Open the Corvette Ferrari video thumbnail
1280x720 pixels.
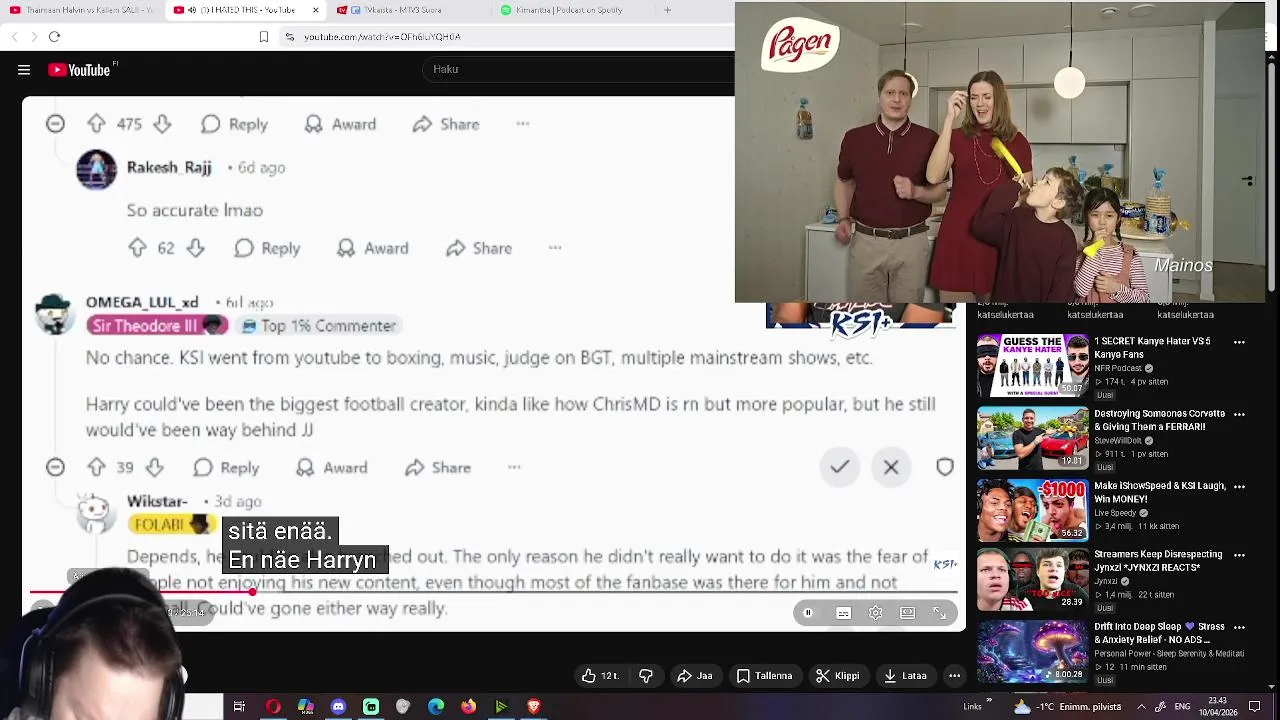[1033, 438]
